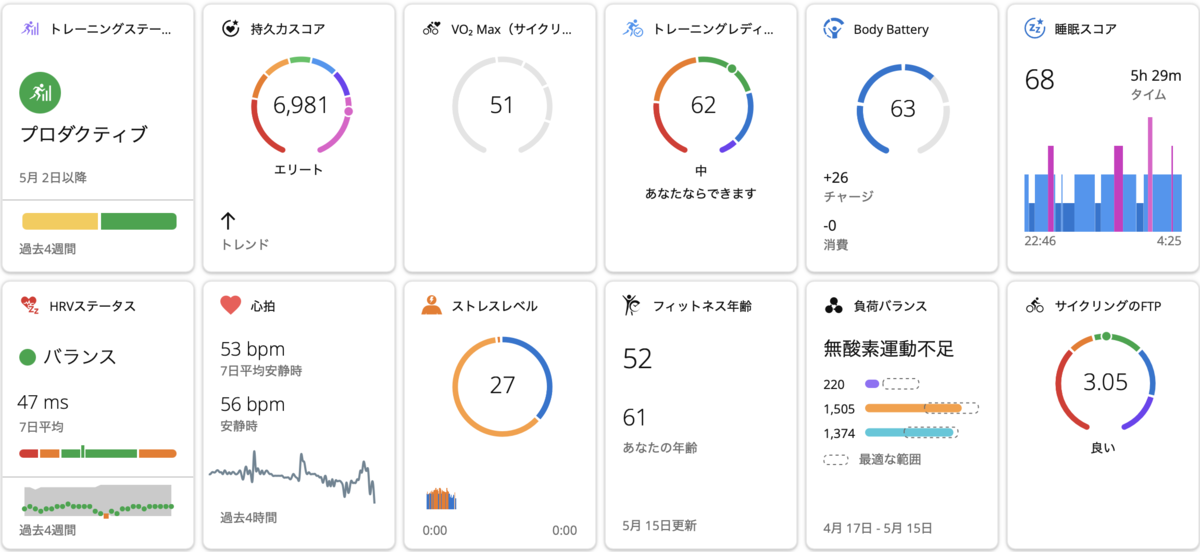Select the Body Battery gauge value 63
The image size is (1200, 552).
tap(903, 109)
